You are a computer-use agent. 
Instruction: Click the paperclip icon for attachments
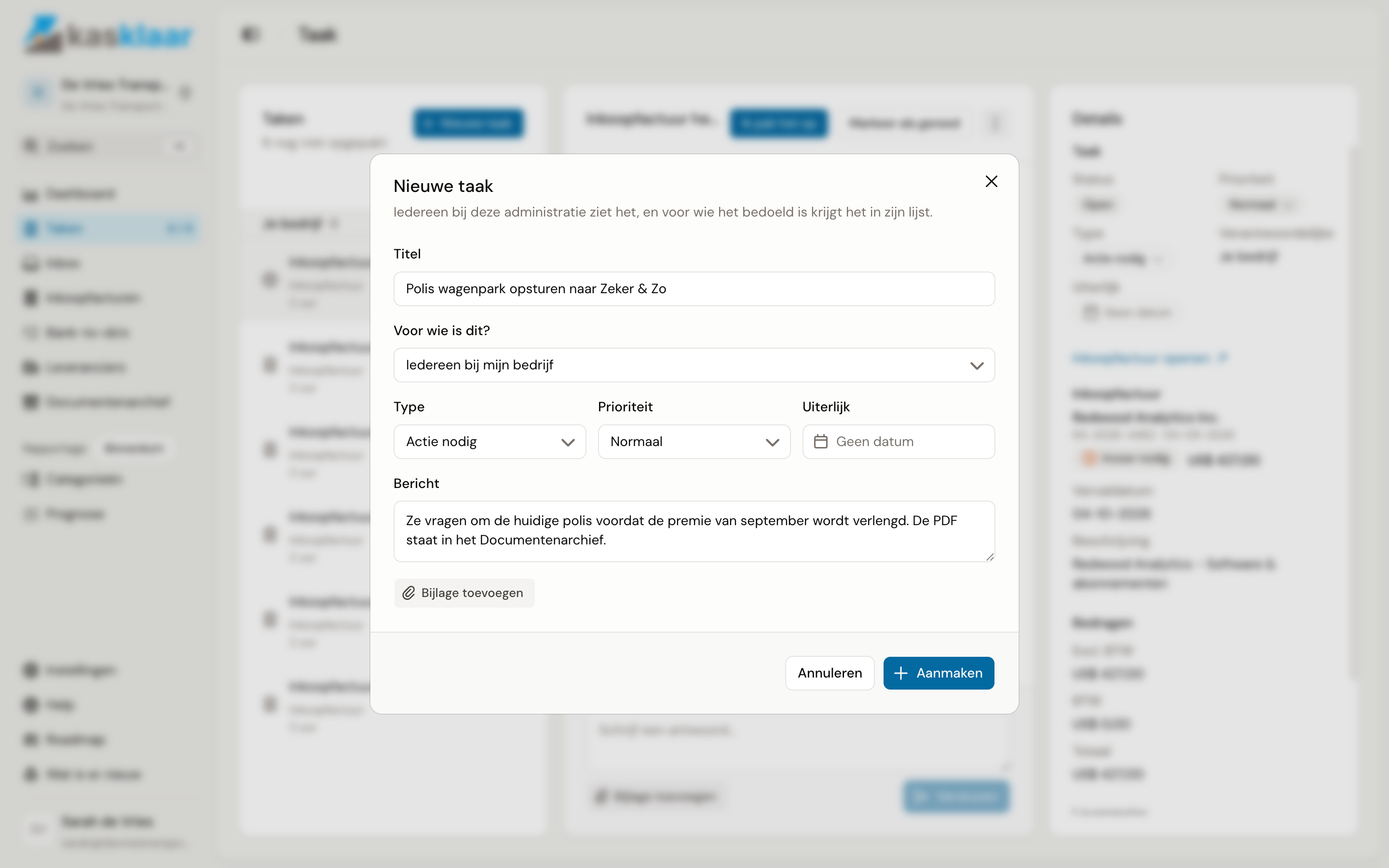tap(409, 593)
